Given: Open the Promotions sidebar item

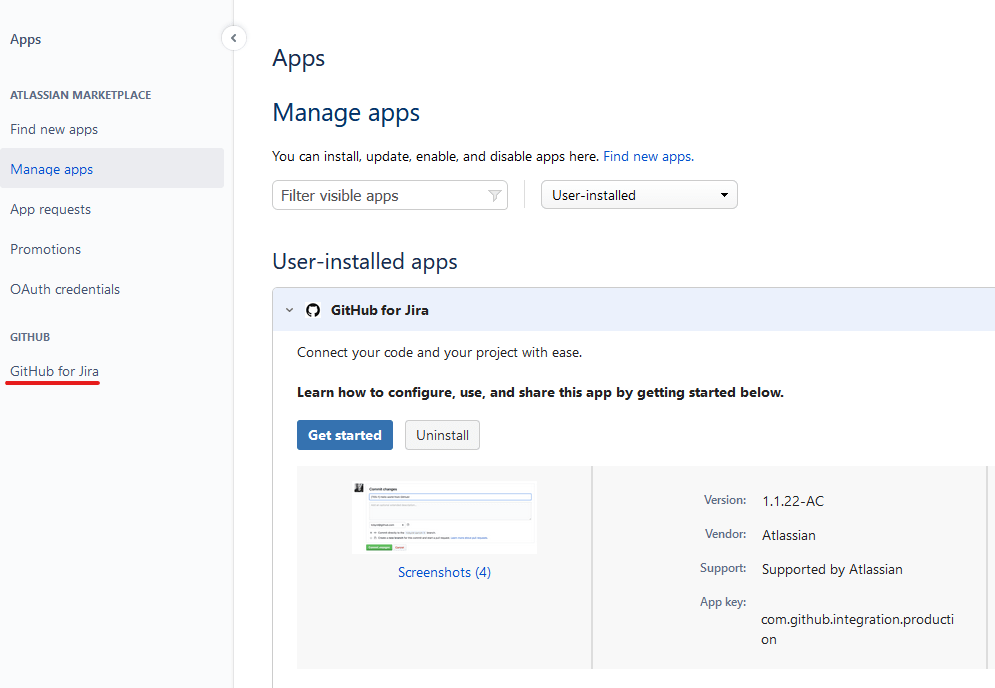Looking at the screenshot, I should [46, 249].
